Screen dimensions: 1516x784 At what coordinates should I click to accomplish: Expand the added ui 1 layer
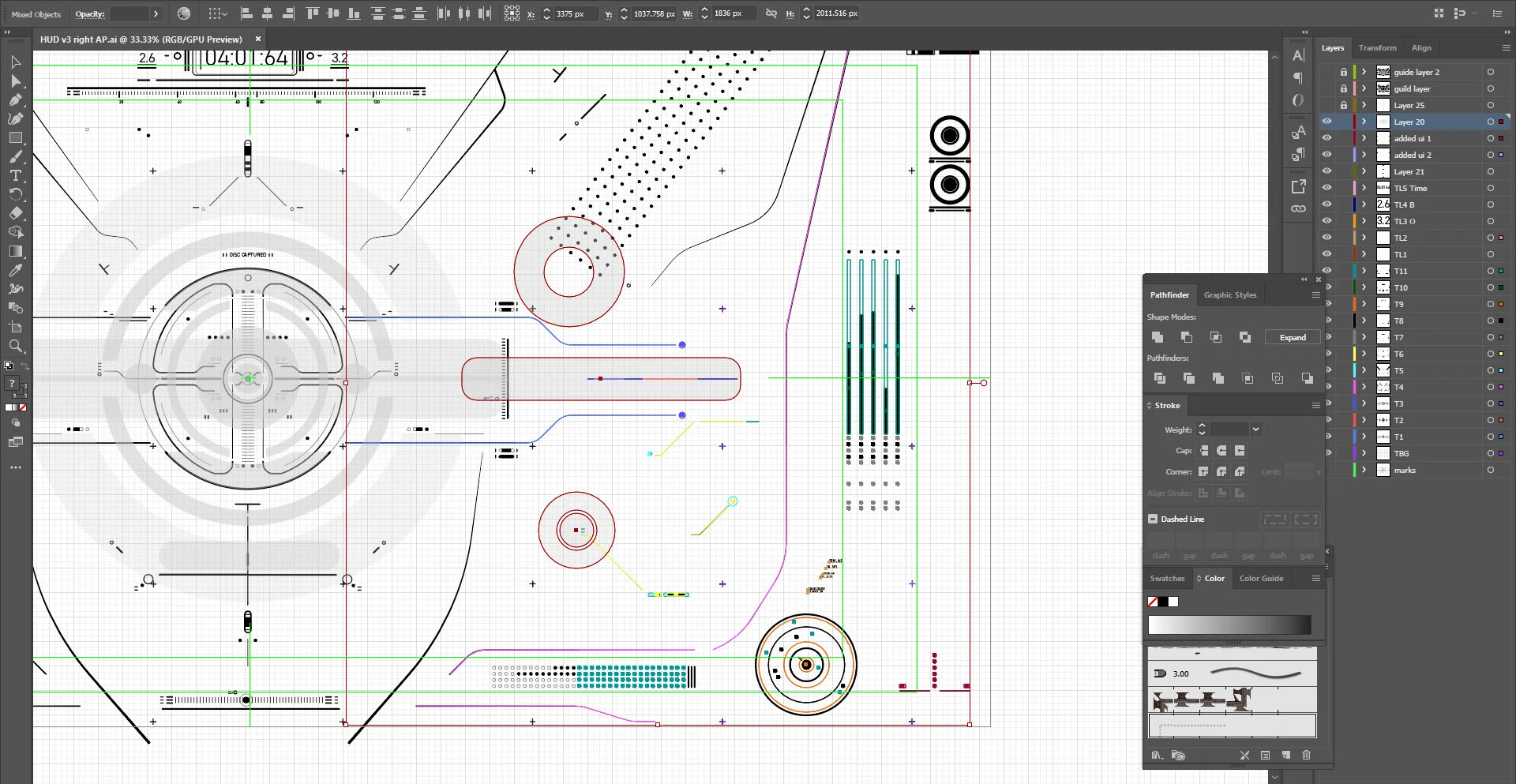[x=1364, y=138]
